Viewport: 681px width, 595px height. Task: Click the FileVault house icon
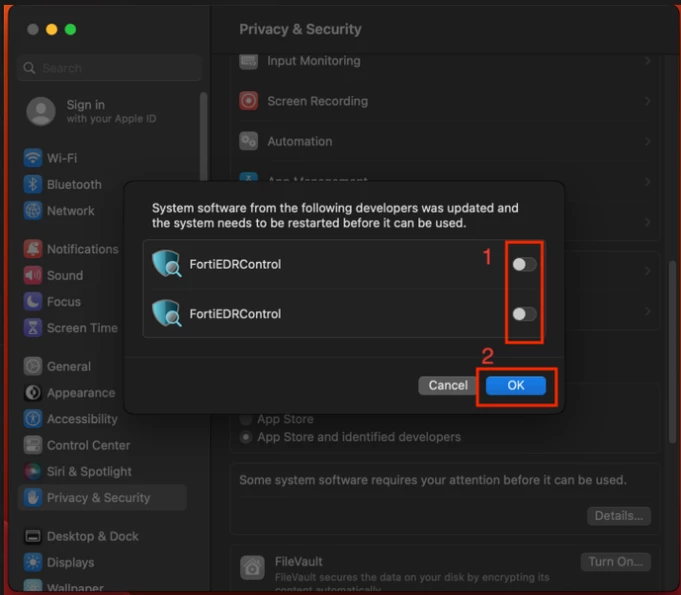pos(252,568)
